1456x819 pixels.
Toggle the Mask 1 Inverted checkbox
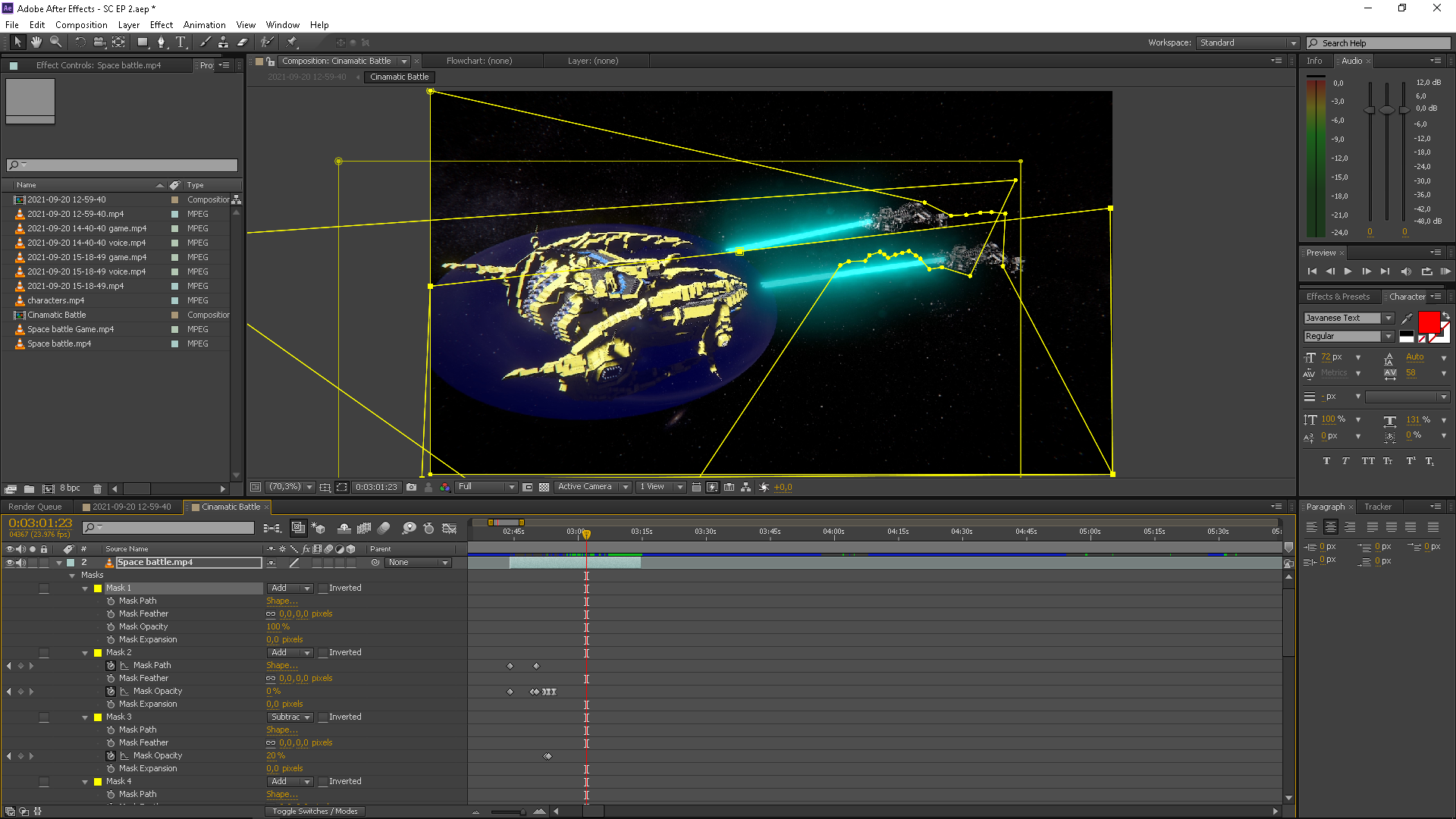pos(323,588)
